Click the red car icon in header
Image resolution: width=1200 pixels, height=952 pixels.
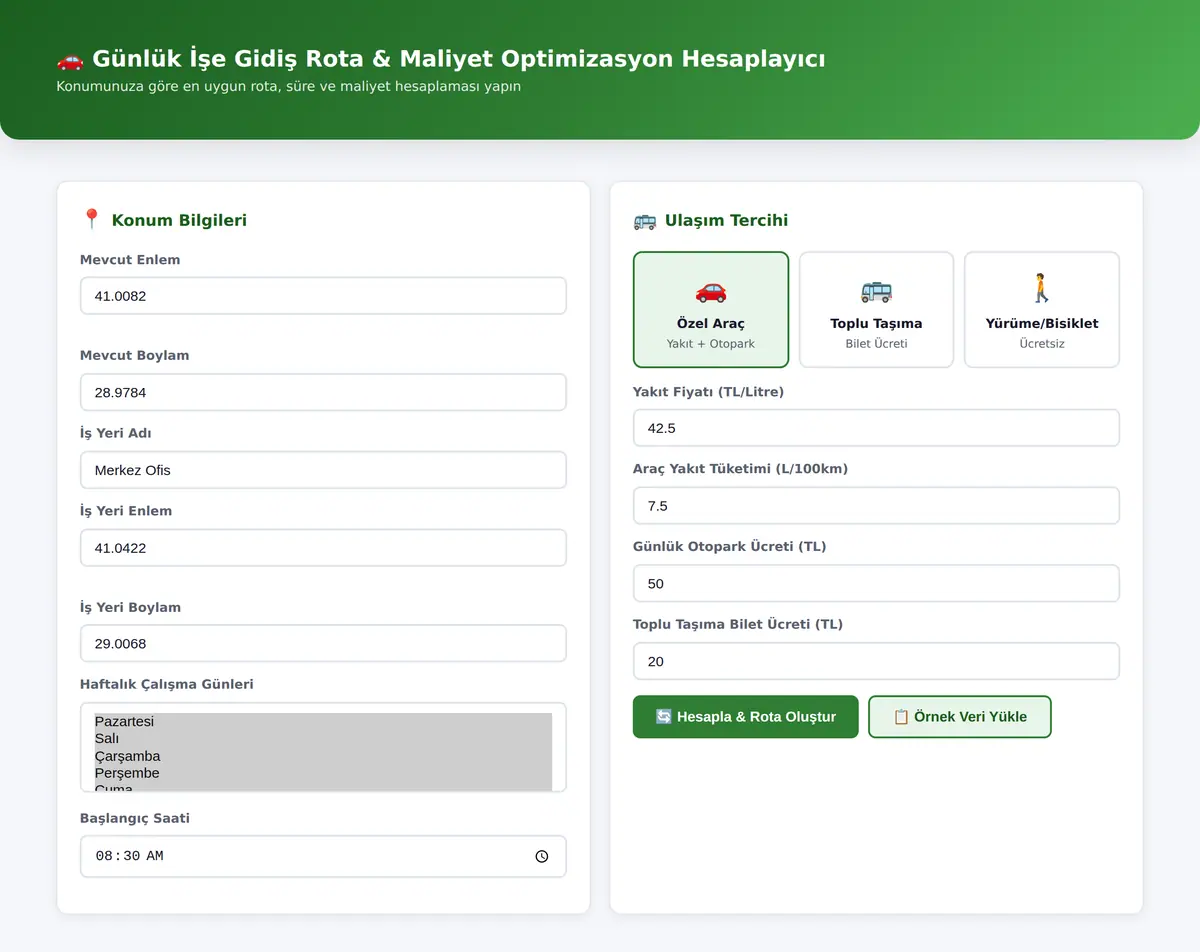click(x=70, y=59)
